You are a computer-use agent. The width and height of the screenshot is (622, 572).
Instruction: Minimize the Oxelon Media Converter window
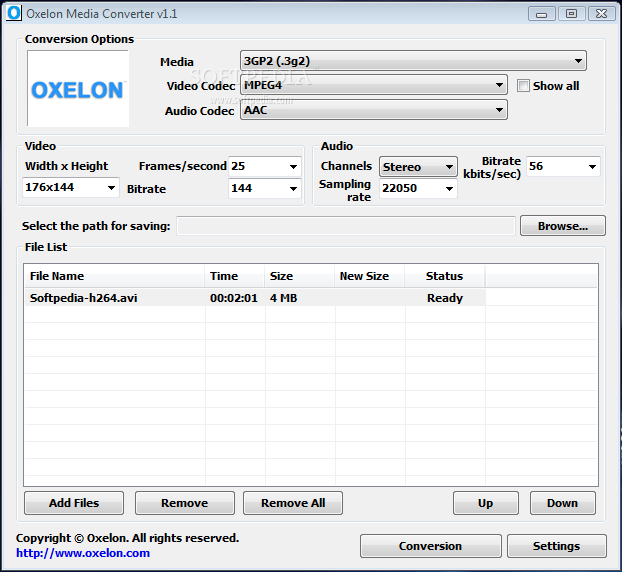coord(541,14)
